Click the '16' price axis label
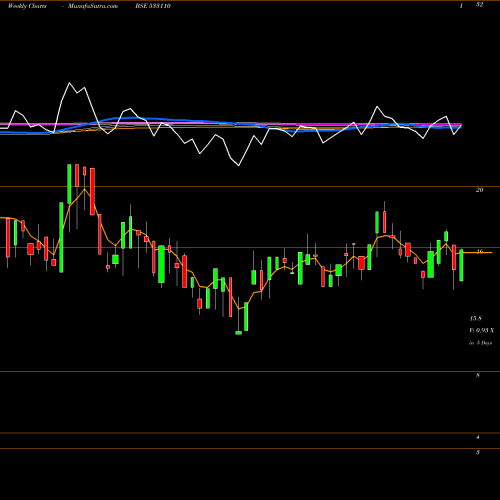Screen dimensions: 500x500 [x=480, y=252]
